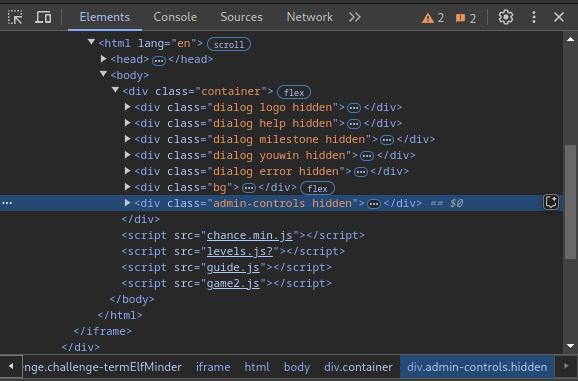Select the closing </iframe> tag line
Image resolution: width=578 pixels, height=381 pixels.
point(102,331)
